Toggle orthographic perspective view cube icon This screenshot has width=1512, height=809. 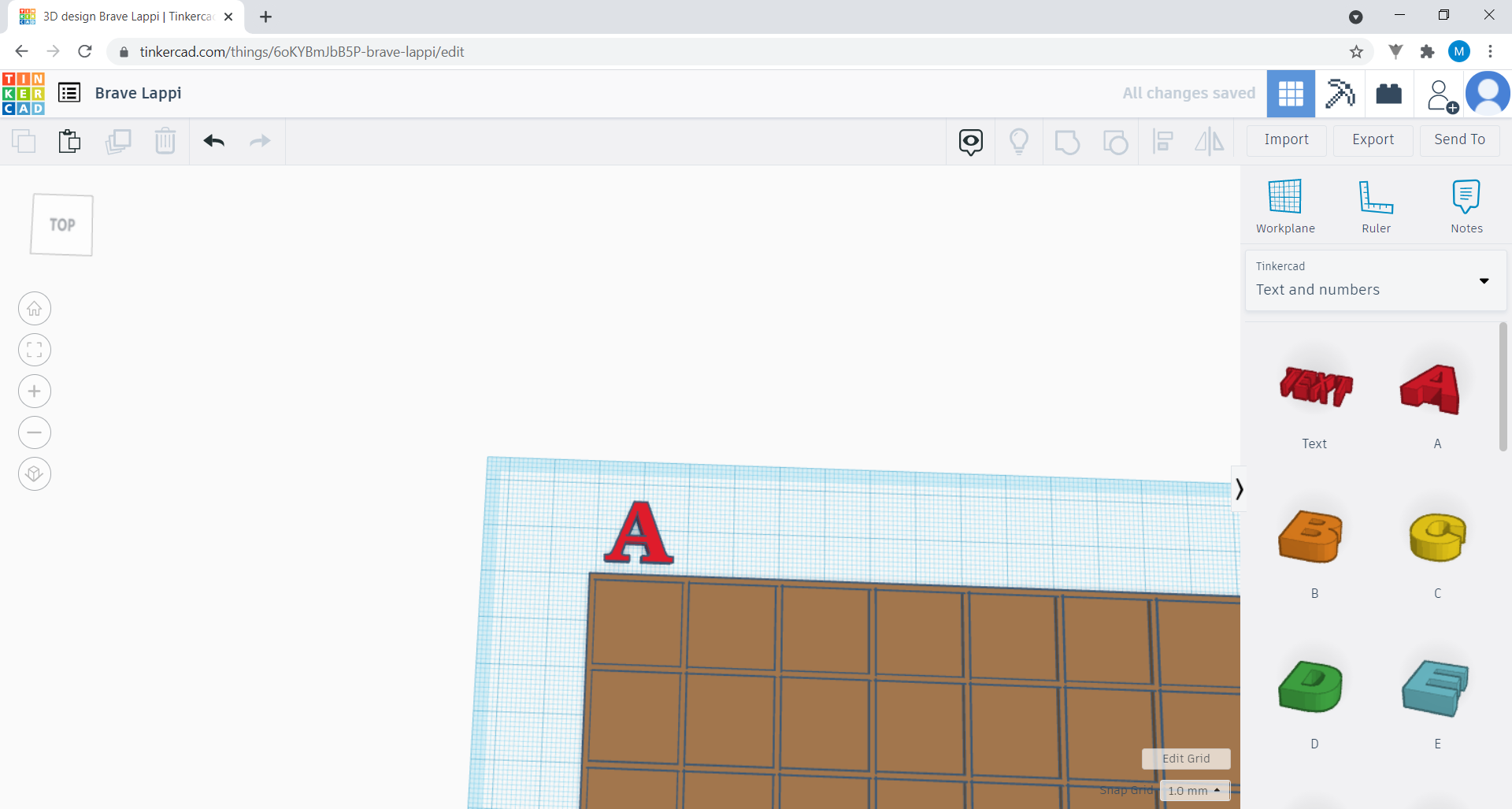pos(35,474)
